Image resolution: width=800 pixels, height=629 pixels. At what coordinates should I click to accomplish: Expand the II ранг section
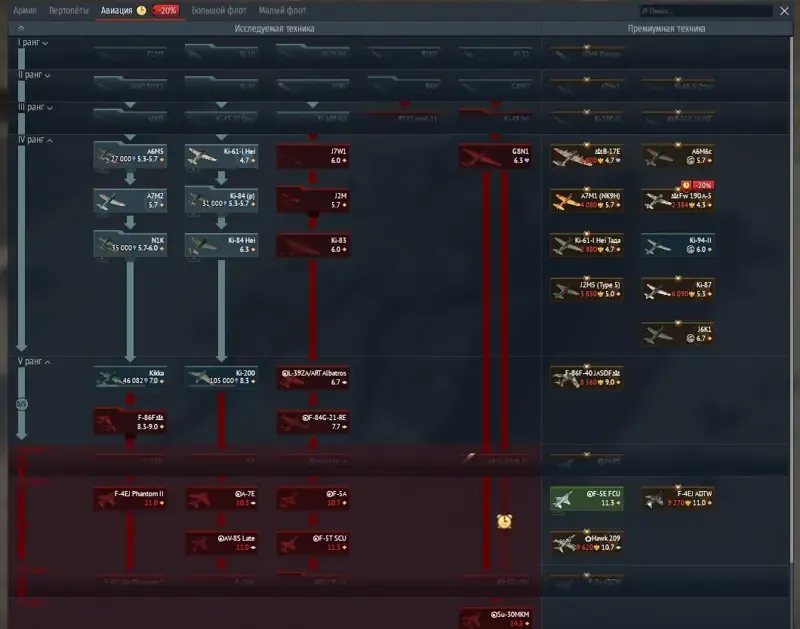(34, 75)
